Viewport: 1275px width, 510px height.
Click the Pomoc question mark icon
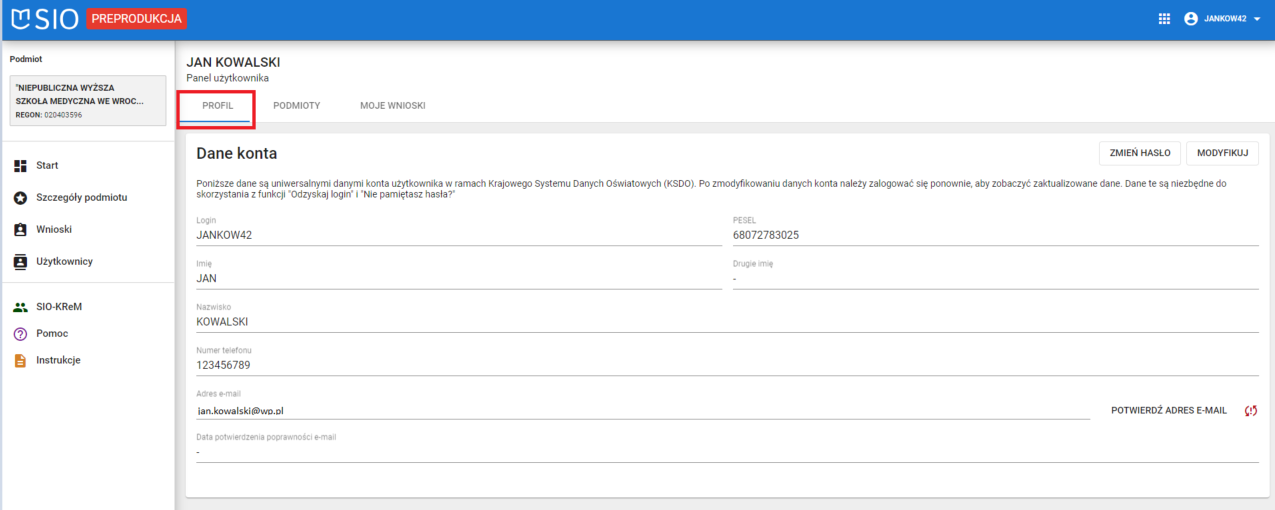20,334
